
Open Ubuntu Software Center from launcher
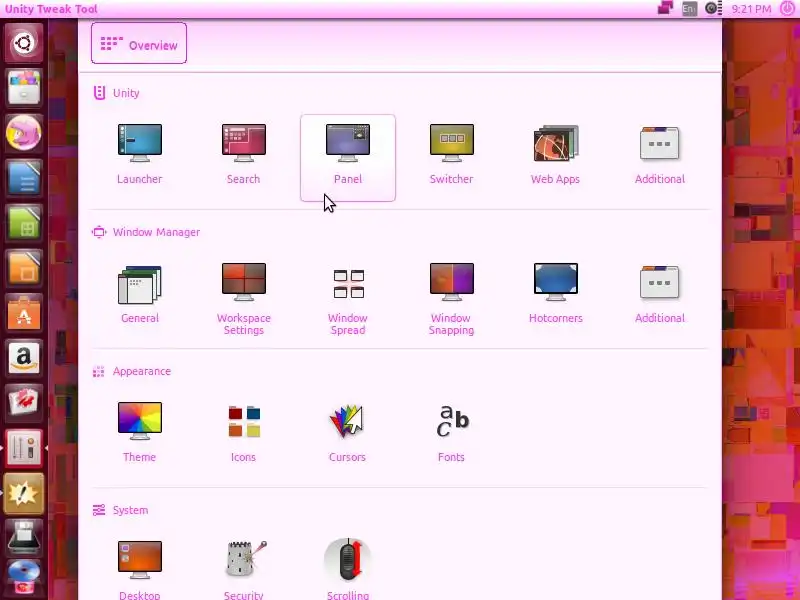23,312
